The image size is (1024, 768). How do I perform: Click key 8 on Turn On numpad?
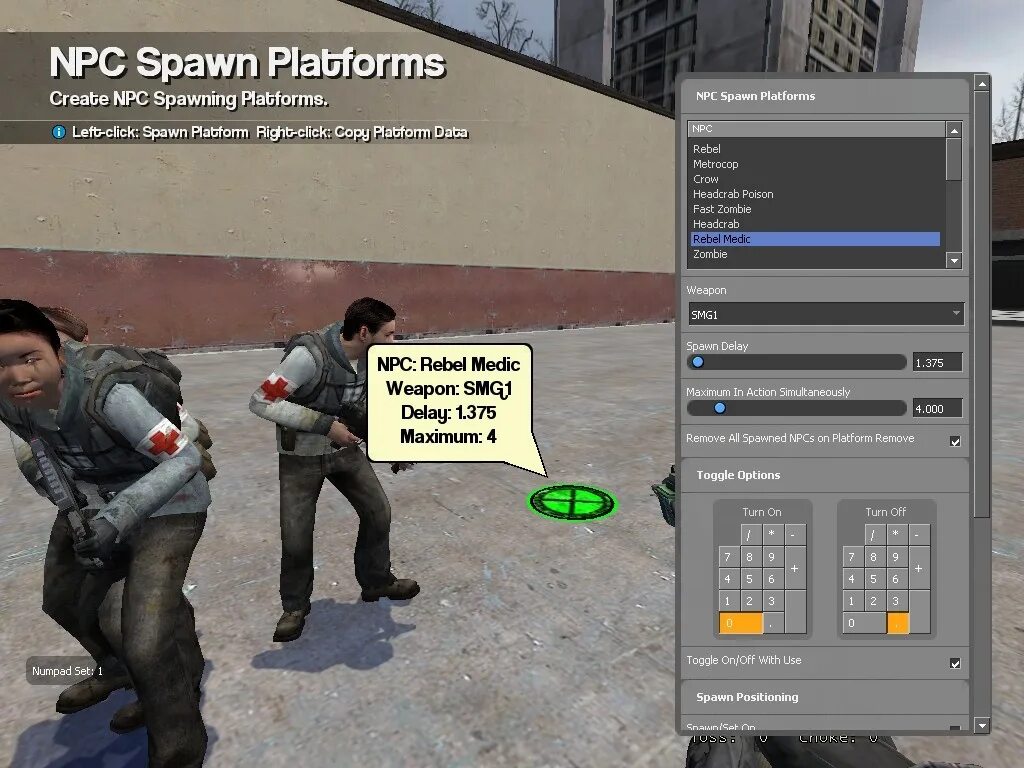point(750,557)
